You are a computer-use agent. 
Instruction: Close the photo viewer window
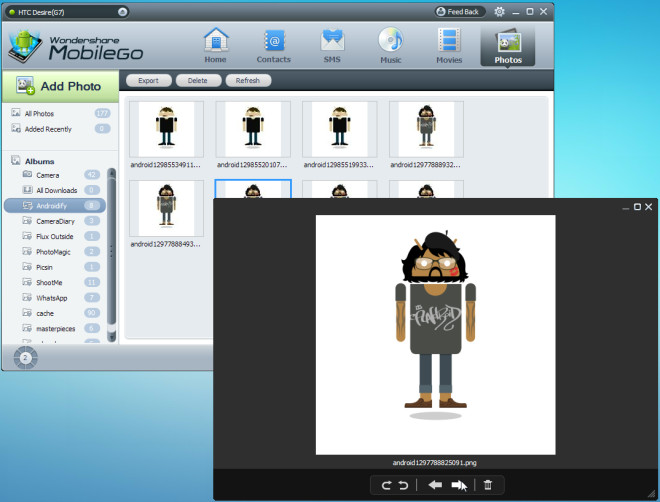(x=649, y=207)
